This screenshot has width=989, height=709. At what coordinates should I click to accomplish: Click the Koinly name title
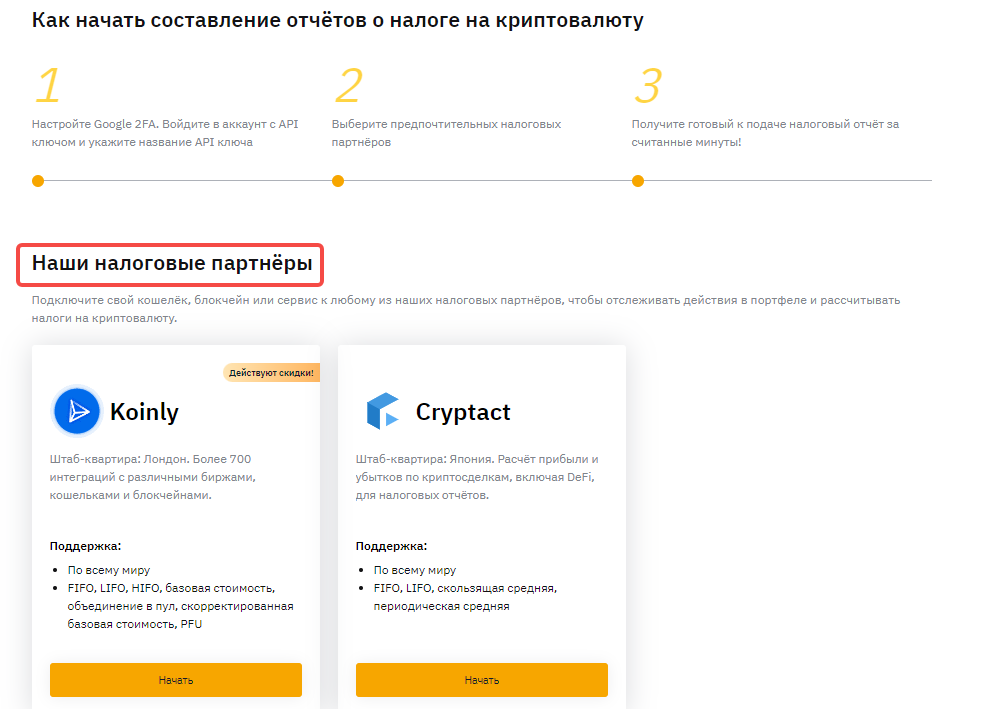coord(144,412)
